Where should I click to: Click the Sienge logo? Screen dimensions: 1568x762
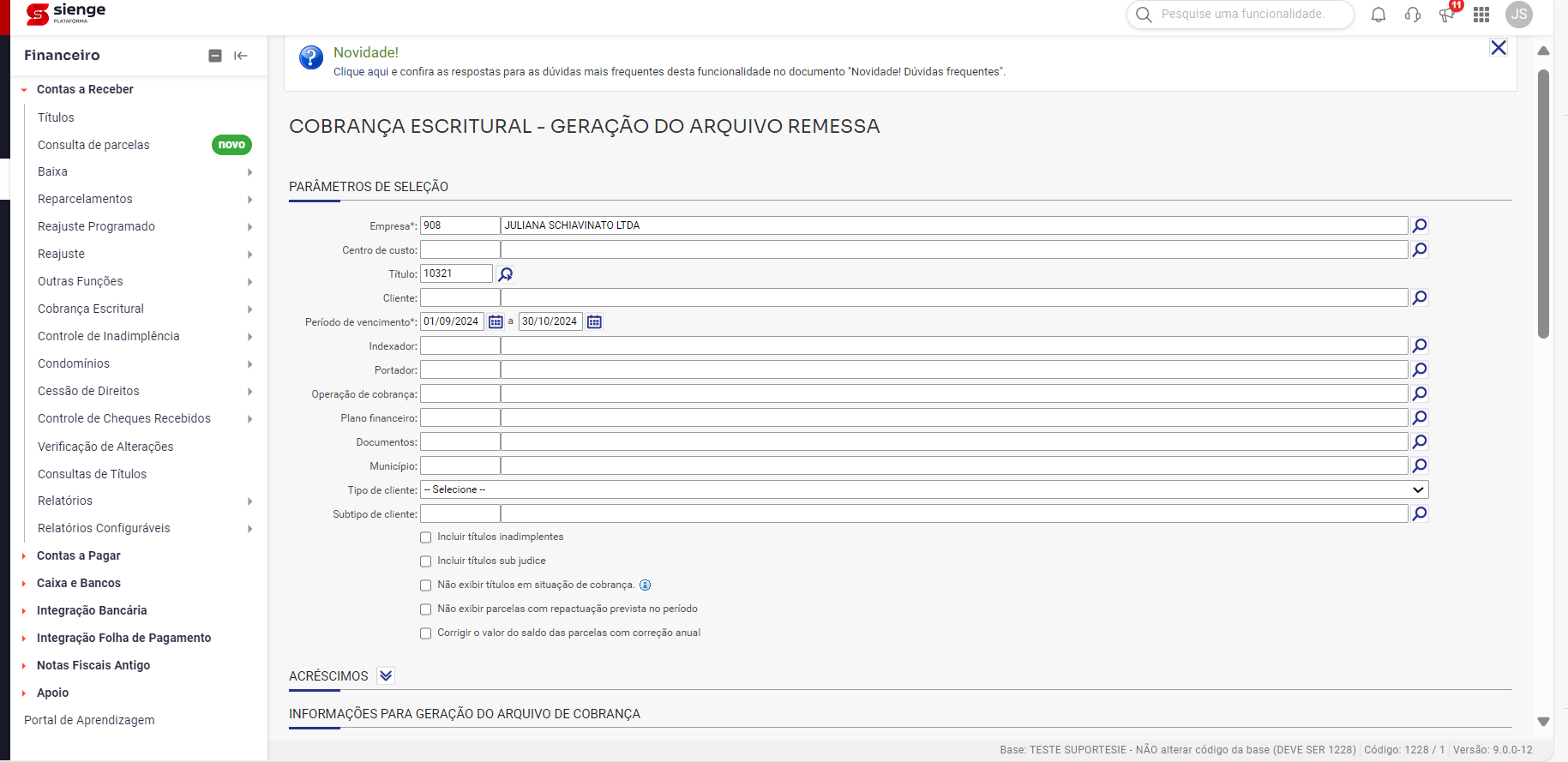(66, 14)
